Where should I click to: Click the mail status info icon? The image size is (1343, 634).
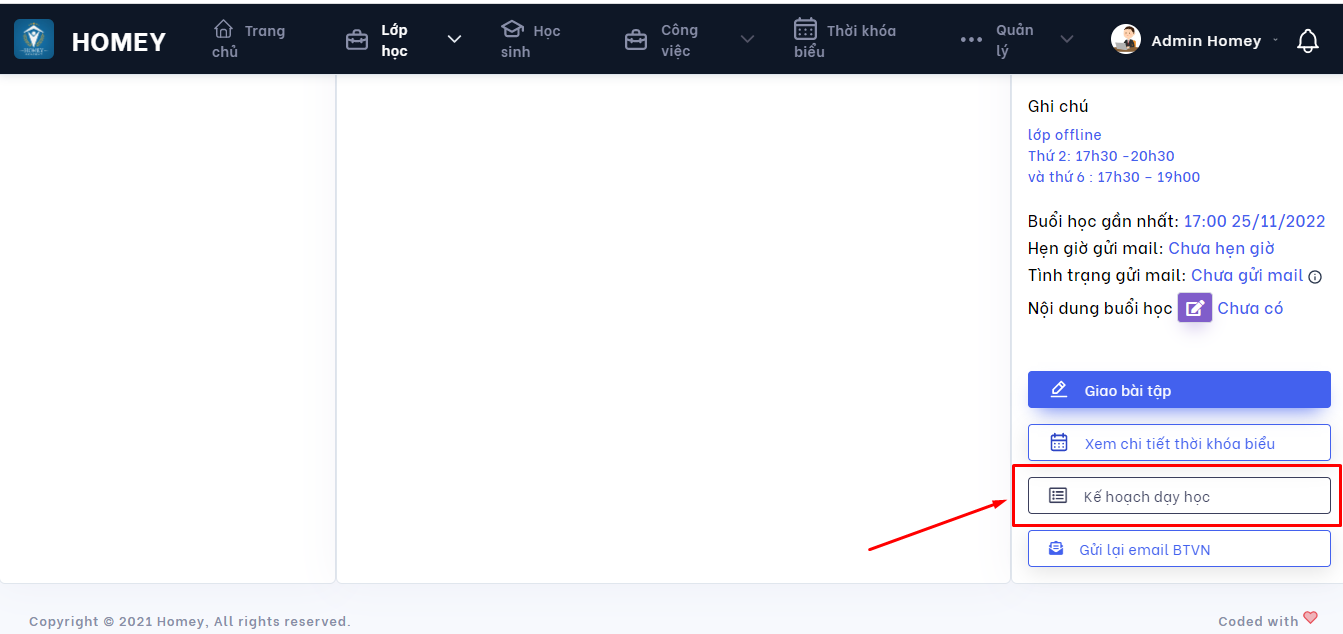pyautogui.click(x=1315, y=277)
